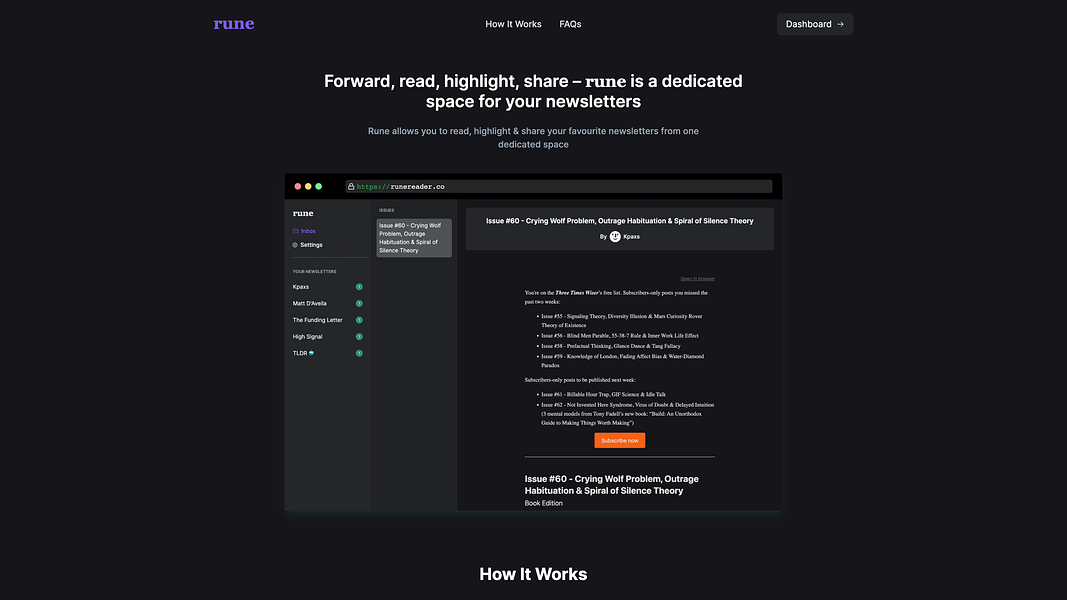The image size is (1067, 600).
Task: Click the main hero headline
Action: click(534, 91)
